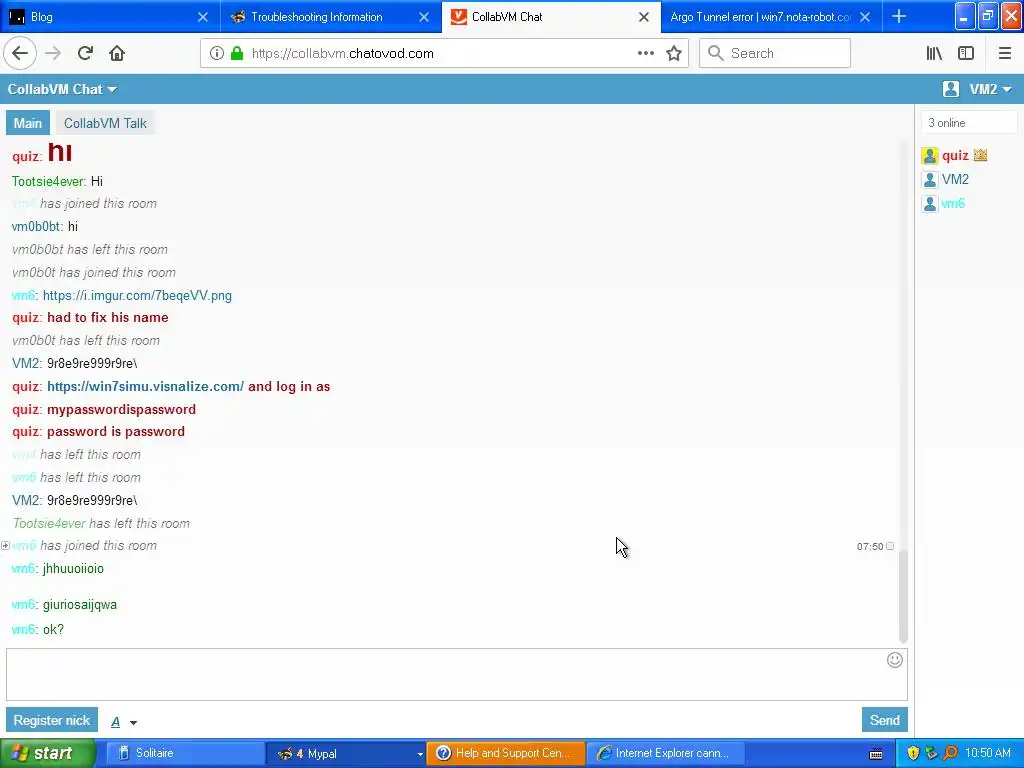Click the VM2 profile avatar icon in header
Screen dimensions: 1024x768
(x=951, y=89)
